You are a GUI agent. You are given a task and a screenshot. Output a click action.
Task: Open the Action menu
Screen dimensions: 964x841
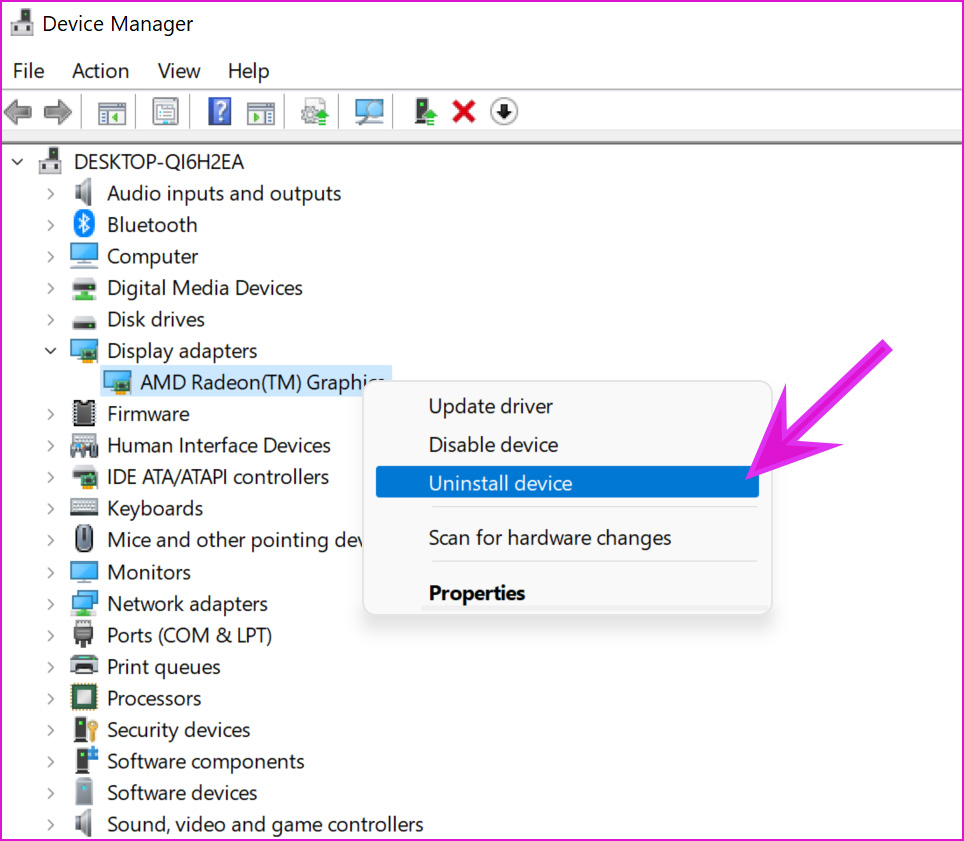click(100, 71)
